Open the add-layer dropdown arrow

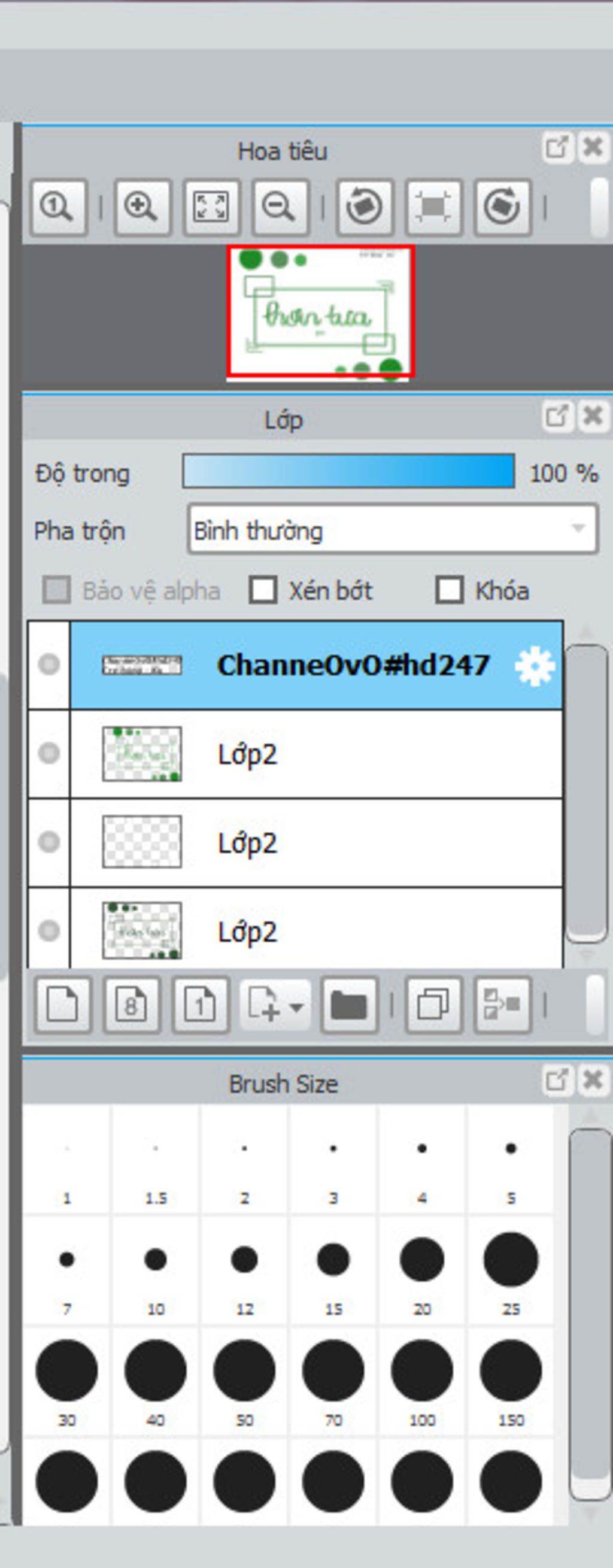point(296,1007)
